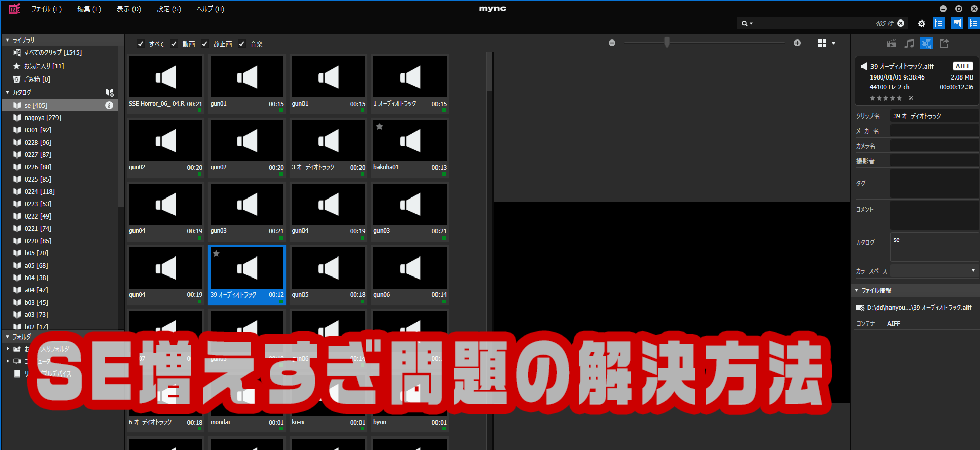Open the カラースペース dropdown
980x450 pixels.
point(932,271)
